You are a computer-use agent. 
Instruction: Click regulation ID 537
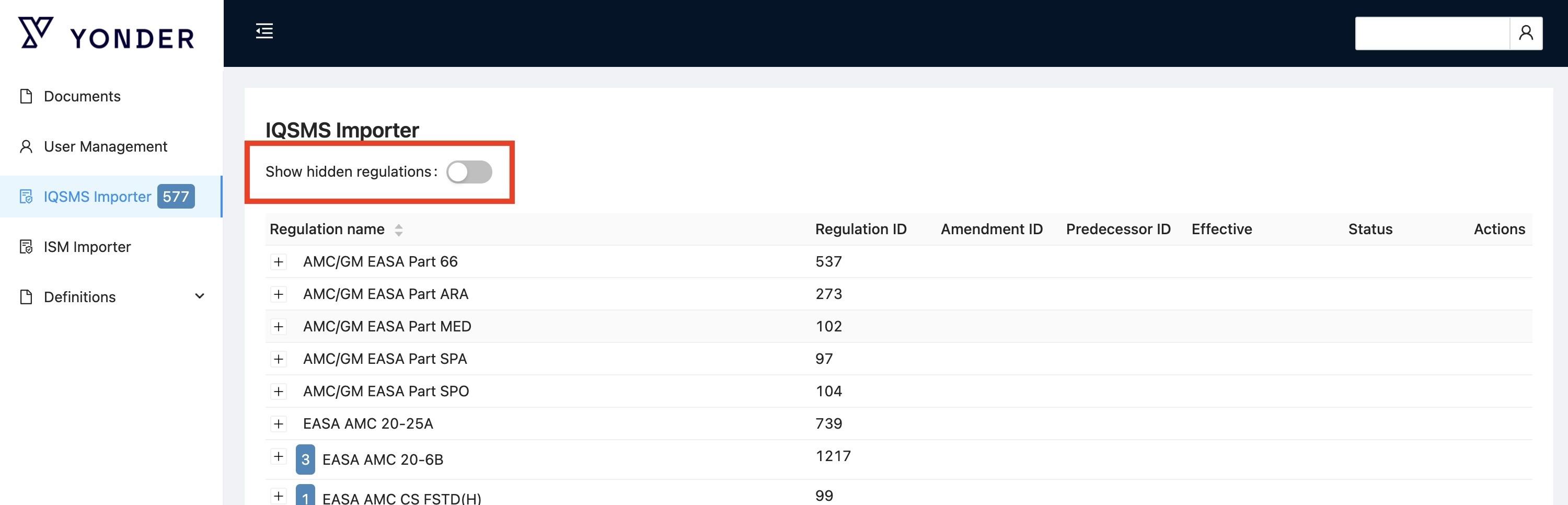coord(828,262)
